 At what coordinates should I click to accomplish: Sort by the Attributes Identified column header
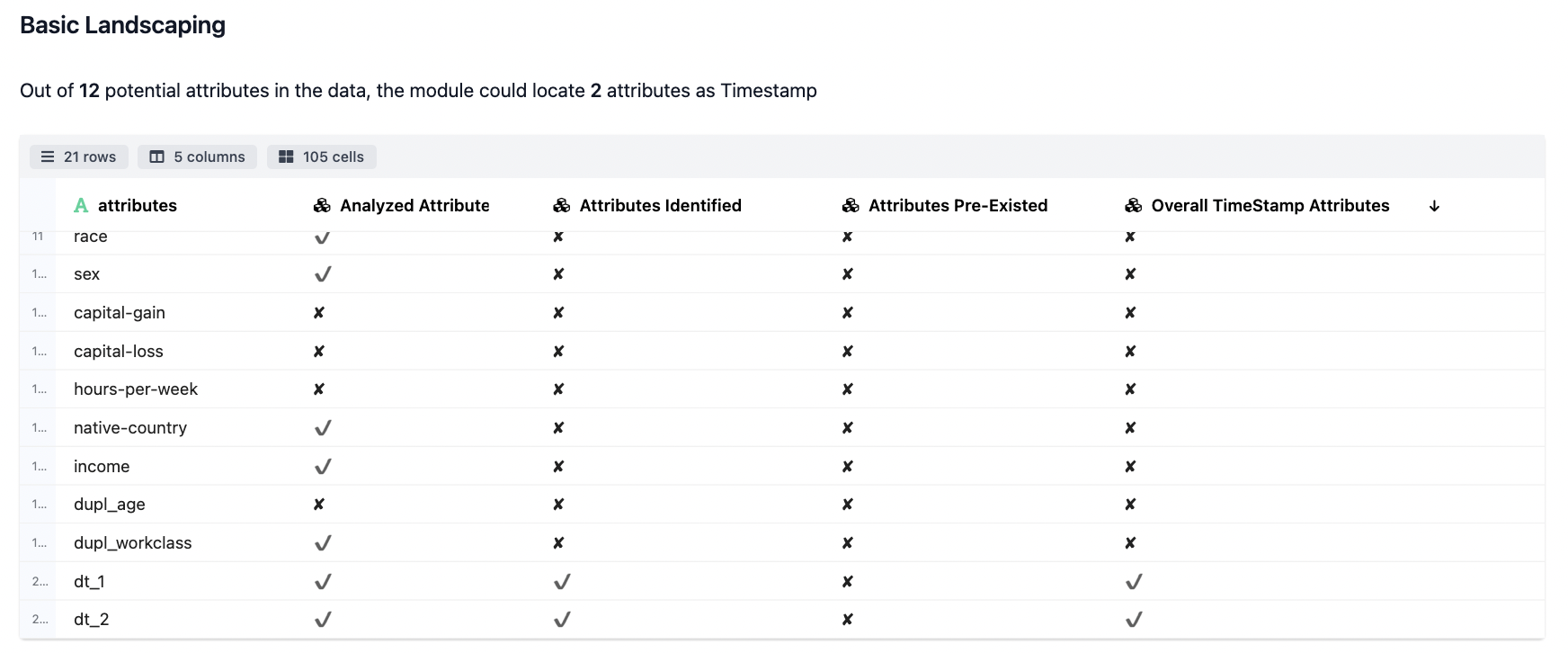click(x=660, y=205)
